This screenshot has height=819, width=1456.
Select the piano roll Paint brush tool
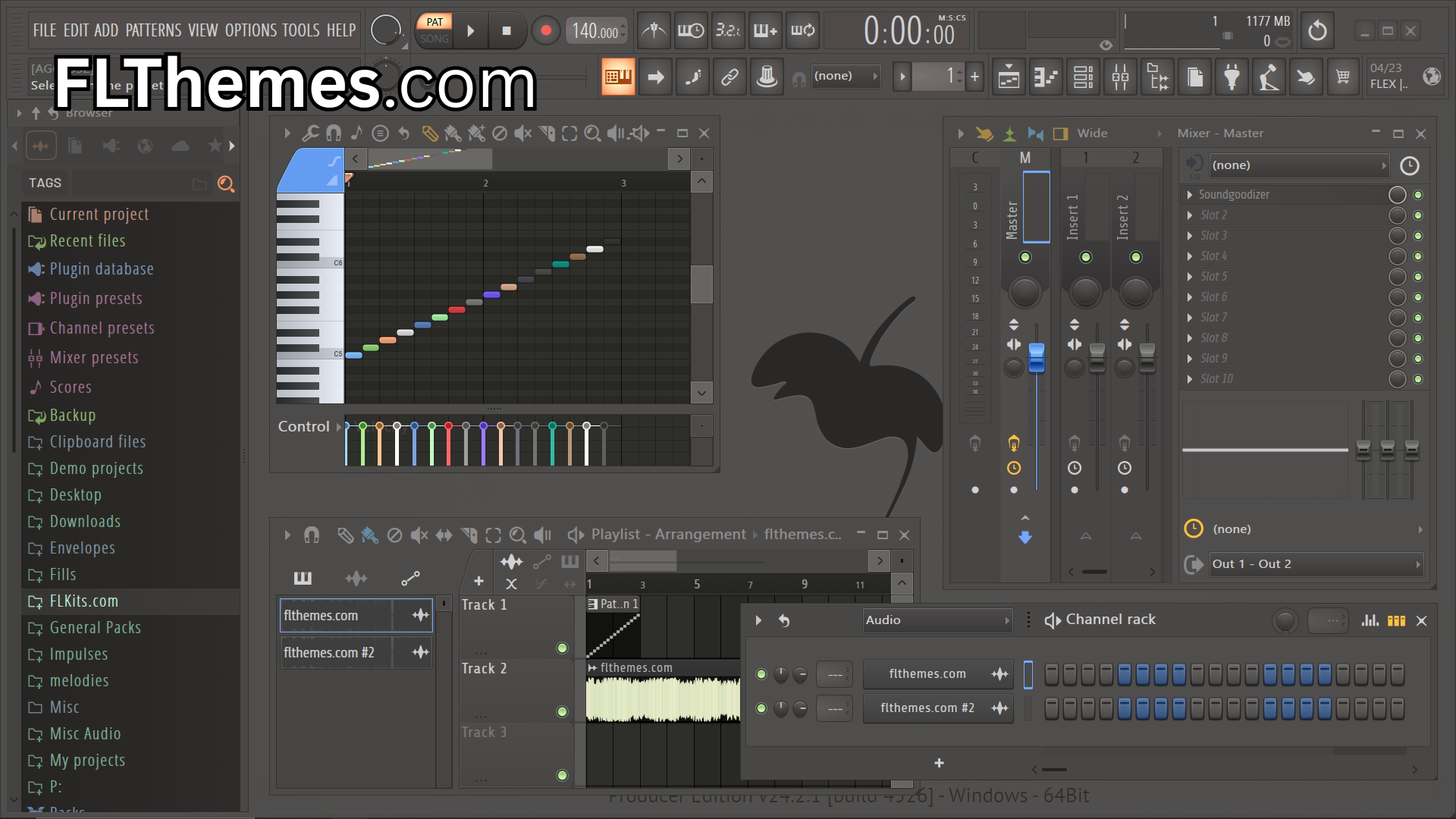click(x=453, y=133)
